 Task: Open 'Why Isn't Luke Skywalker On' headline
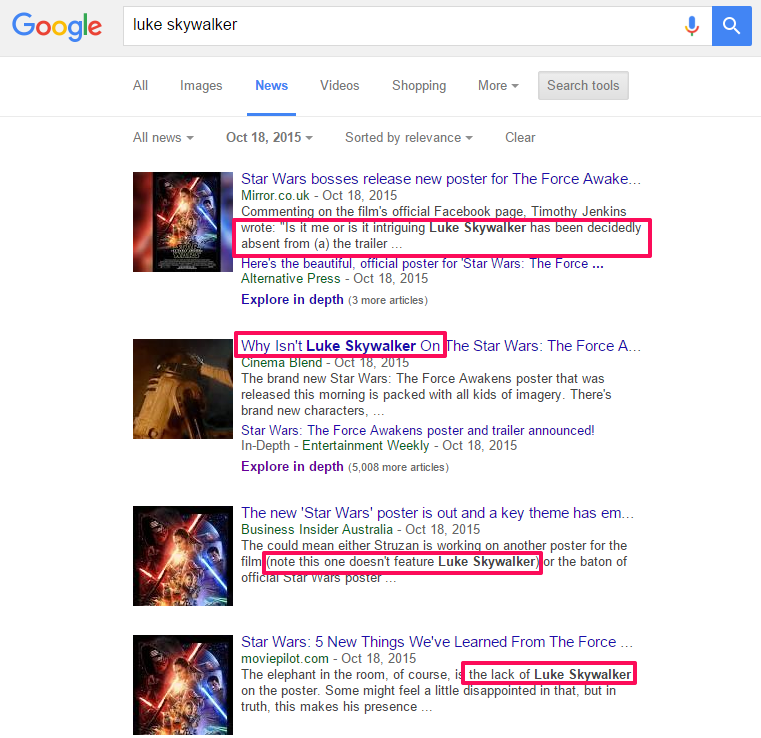pyautogui.click(x=441, y=346)
